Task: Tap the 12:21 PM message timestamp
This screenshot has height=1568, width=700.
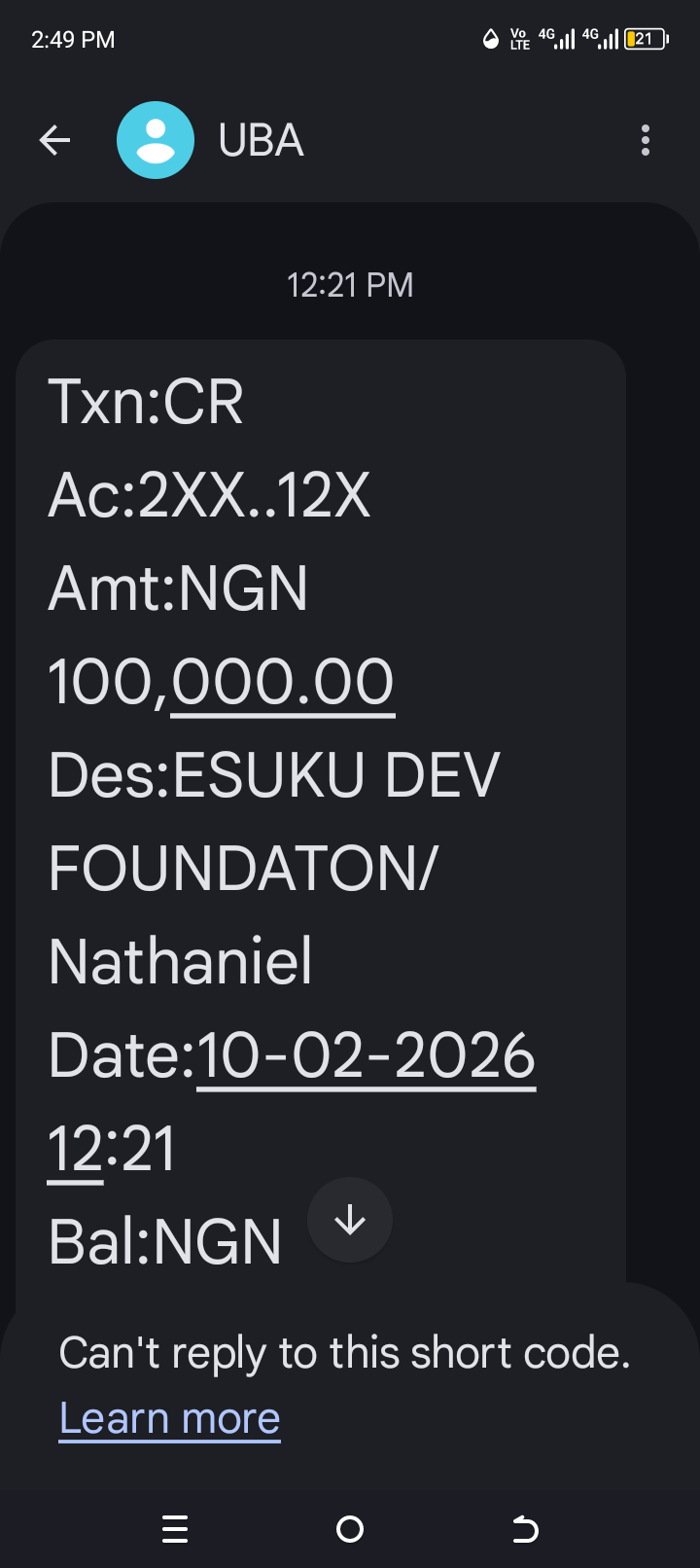Action: 350,285
